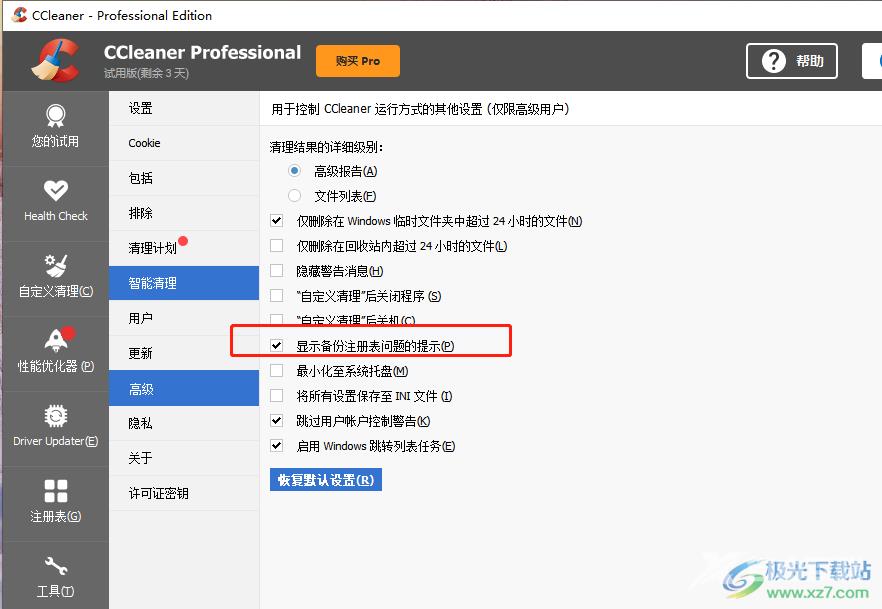The width and height of the screenshot is (882, 609).
Task: Open the 清理计划 schedule tab
Action: click(152, 248)
